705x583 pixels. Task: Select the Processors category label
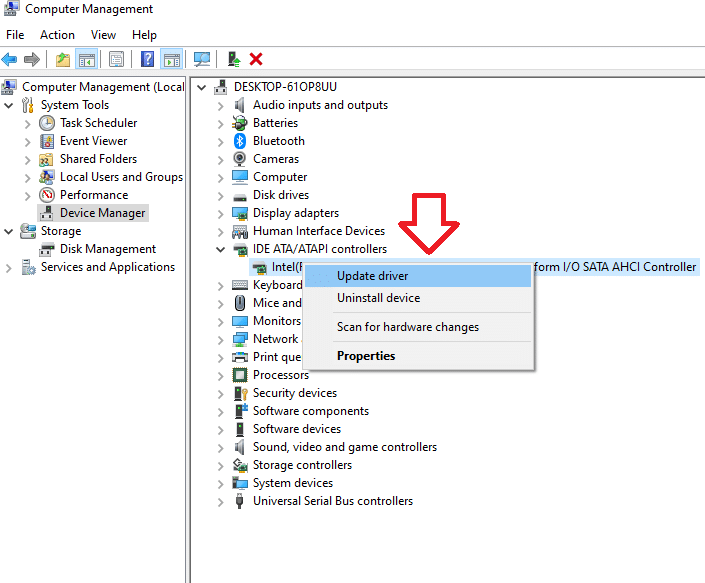point(281,375)
